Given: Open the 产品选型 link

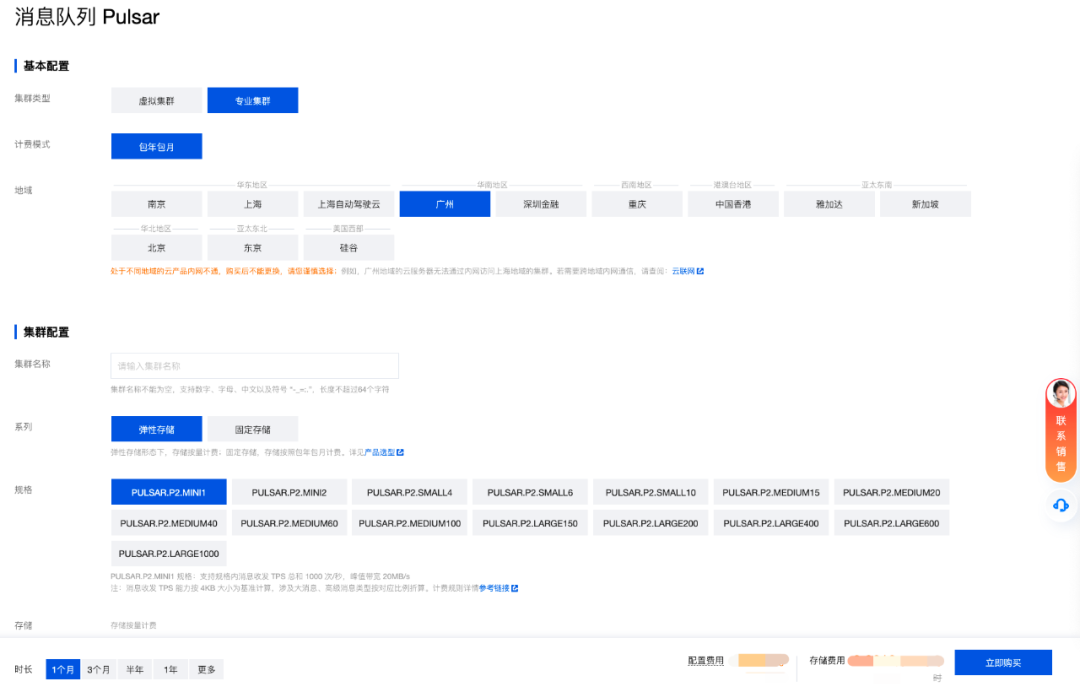Looking at the screenshot, I should pos(380,452).
